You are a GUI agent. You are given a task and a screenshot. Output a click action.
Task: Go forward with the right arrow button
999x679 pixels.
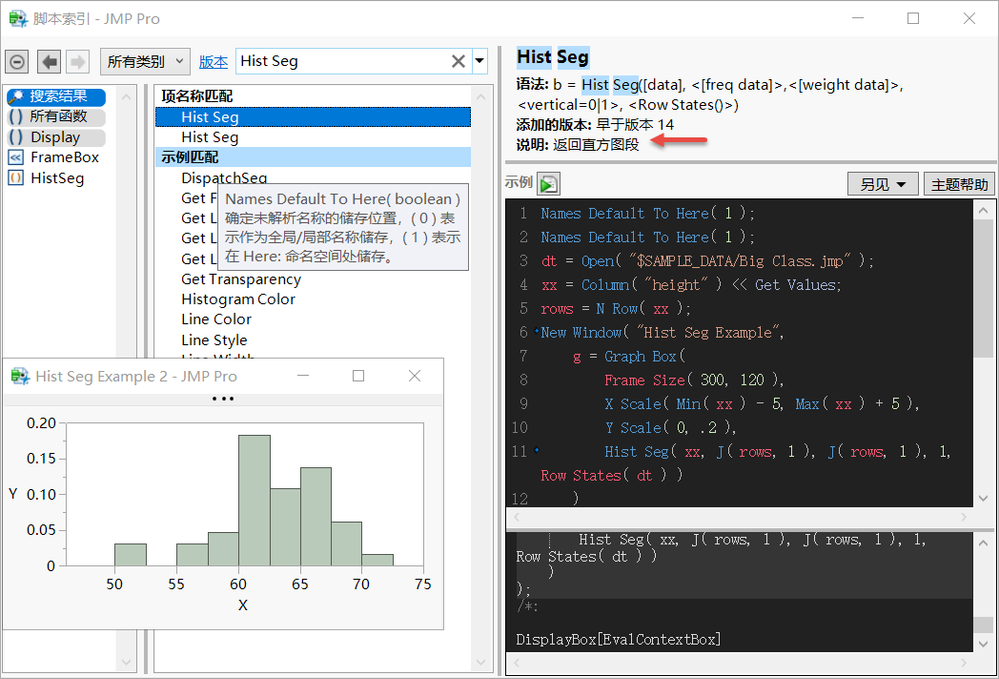[x=77, y=62]
